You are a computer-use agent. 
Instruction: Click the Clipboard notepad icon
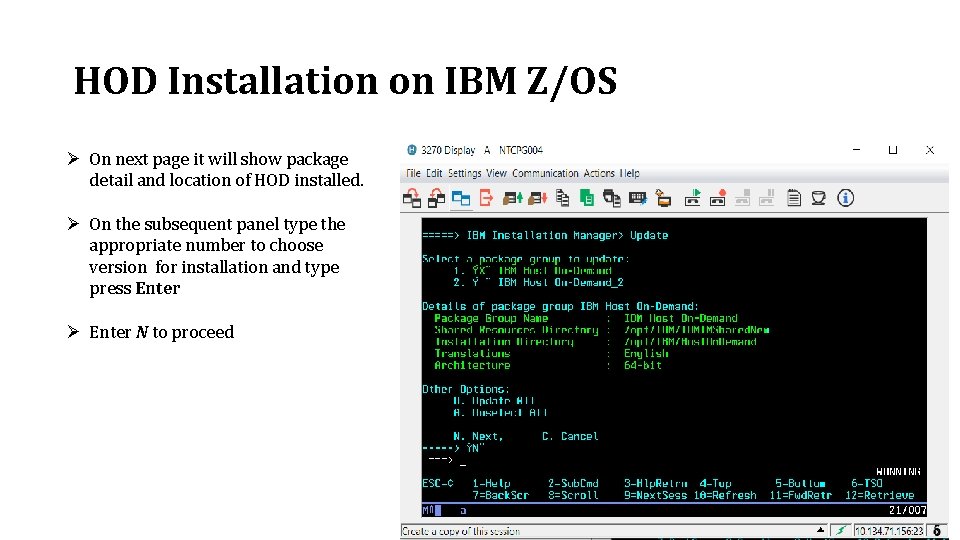794,198
